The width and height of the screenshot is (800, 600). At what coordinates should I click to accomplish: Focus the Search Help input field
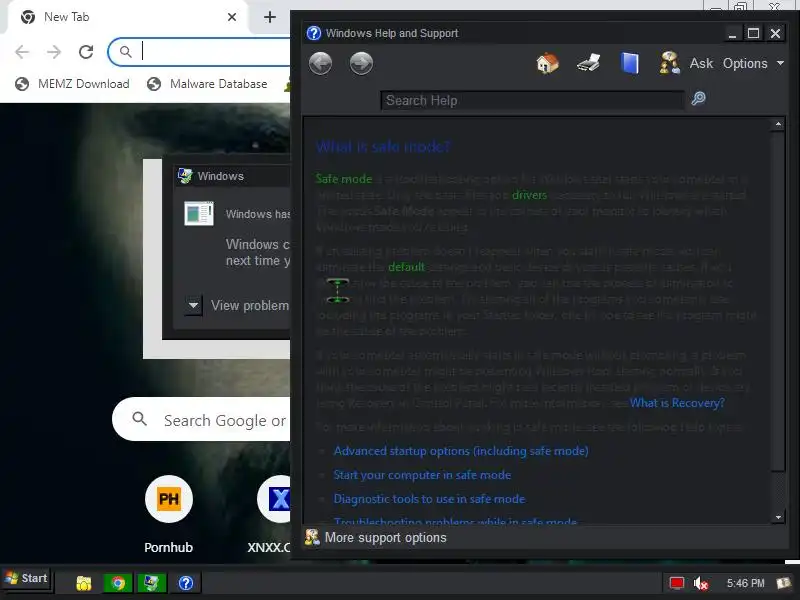[532, 101]
